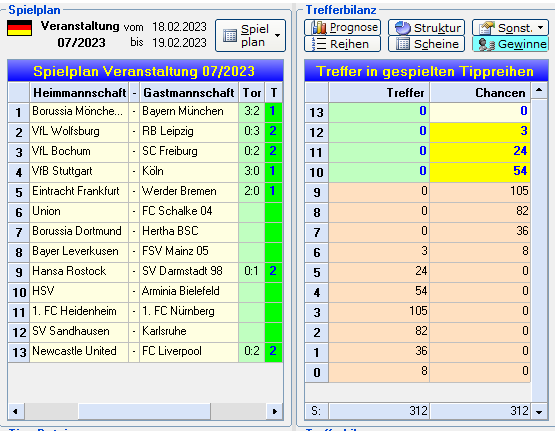Image resolution: width=555 pixels, height=431 pixels.
Task: Select the RB Leipzig cell
Action: [x=189, y=133]
